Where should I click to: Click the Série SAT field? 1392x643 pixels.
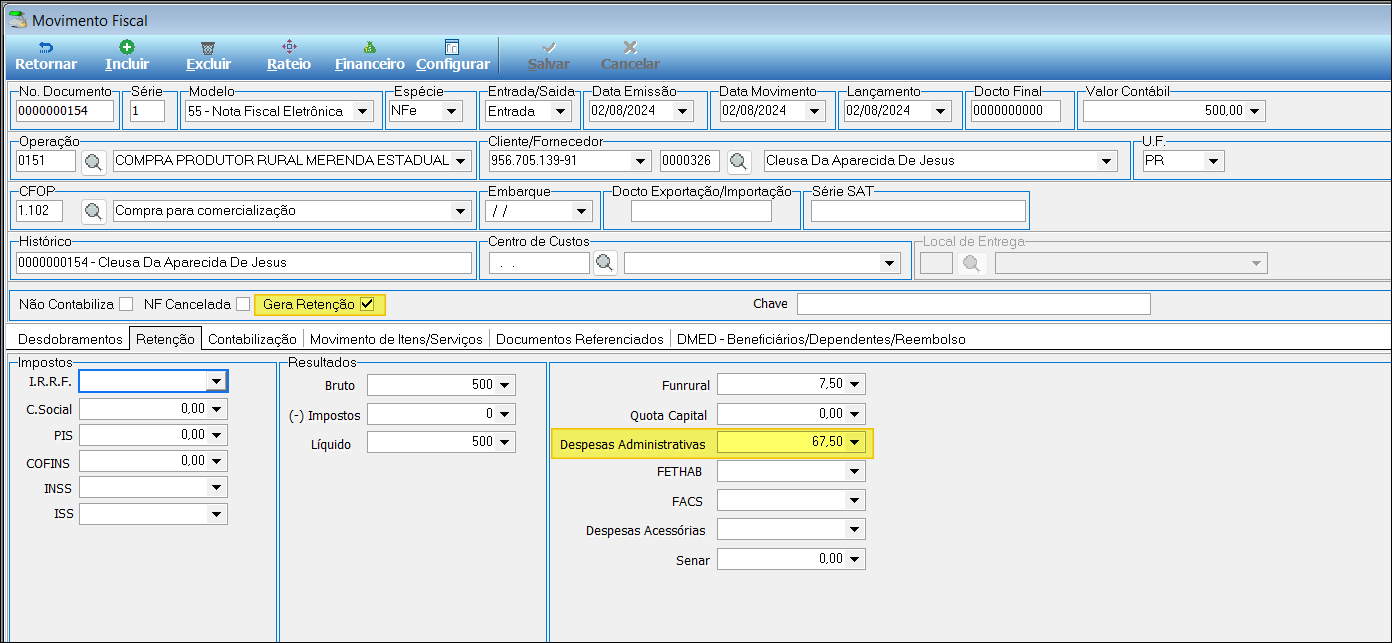[918, 211]
